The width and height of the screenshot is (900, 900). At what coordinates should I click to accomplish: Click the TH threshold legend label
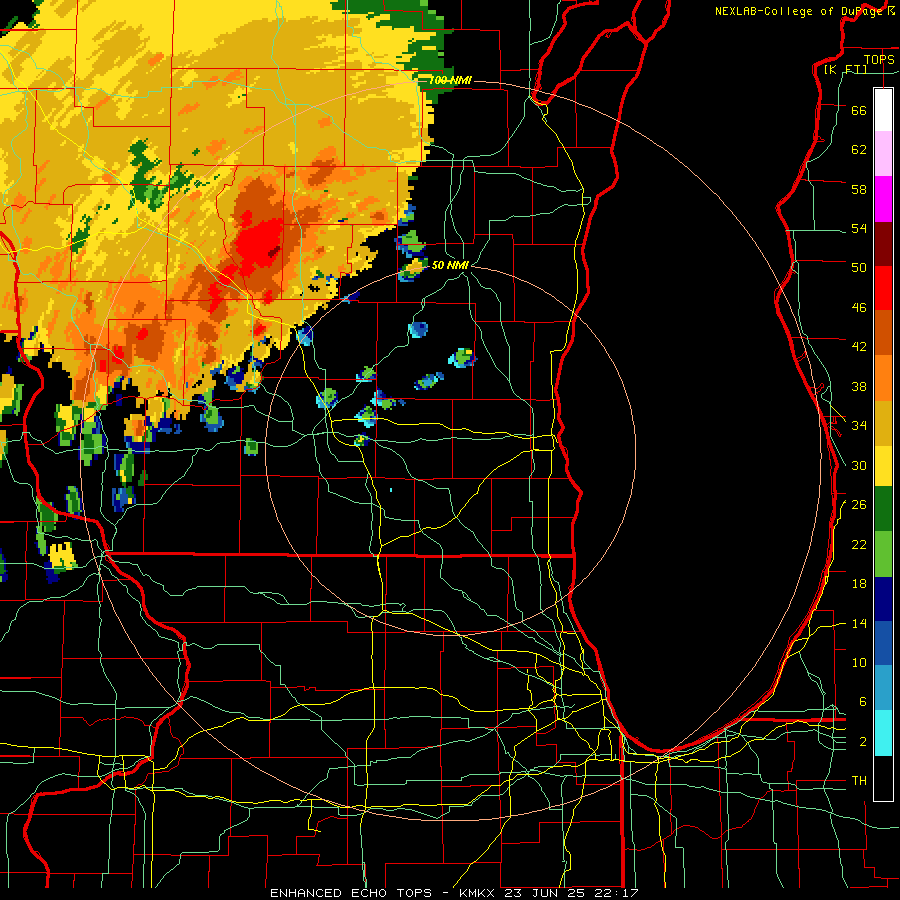(x=859, y=781)
